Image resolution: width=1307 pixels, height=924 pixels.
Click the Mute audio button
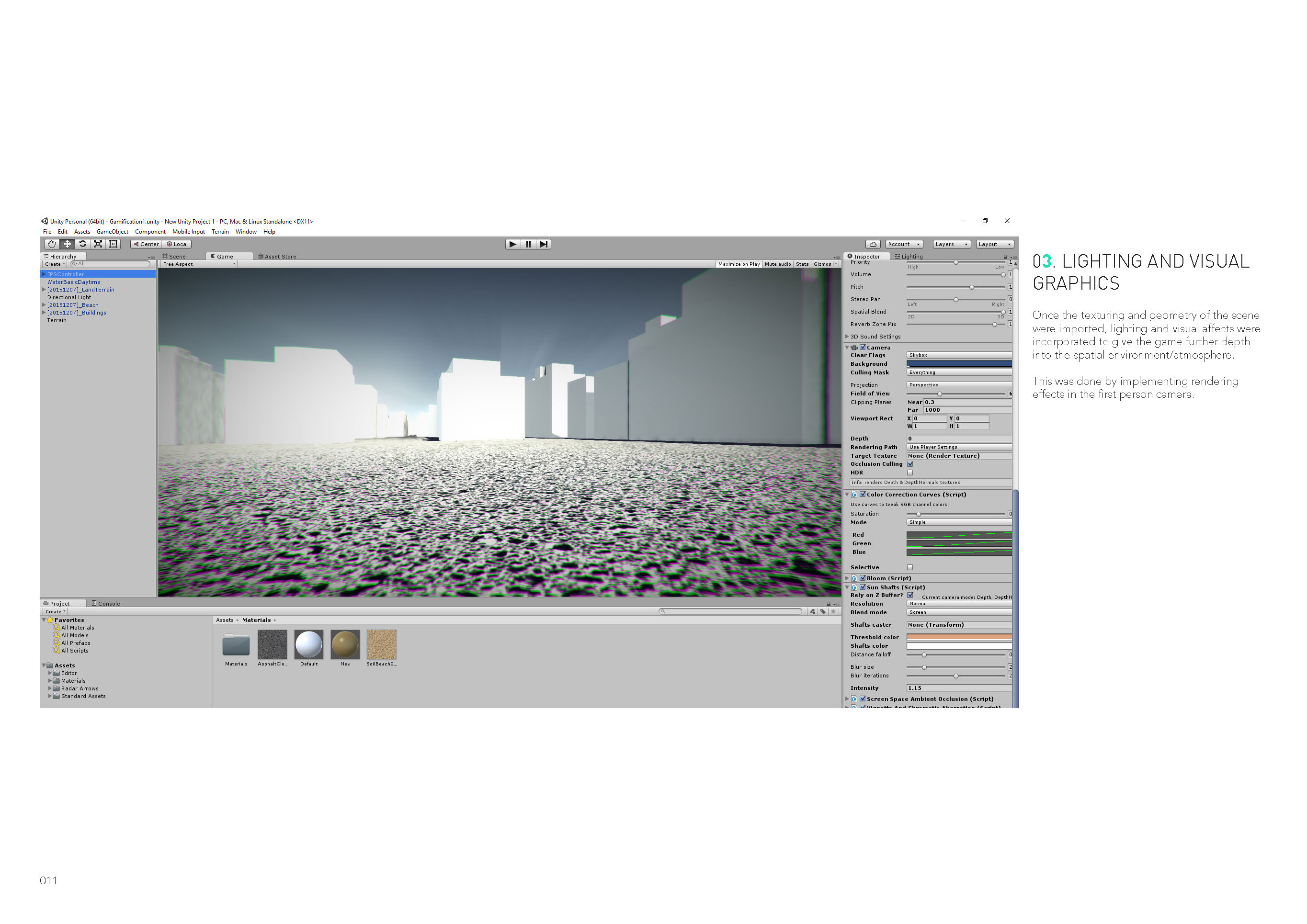pos(778,263)
